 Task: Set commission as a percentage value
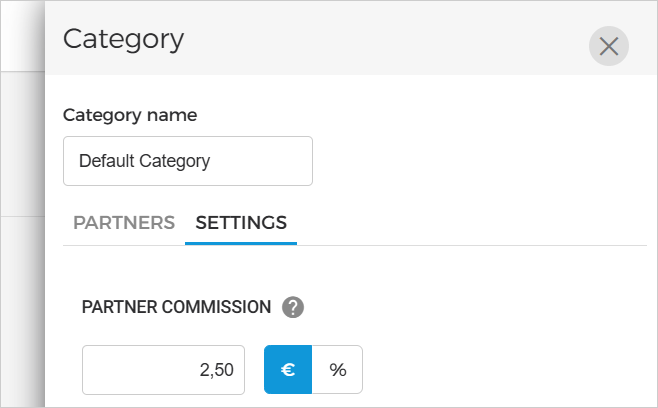tap(338, 370)
